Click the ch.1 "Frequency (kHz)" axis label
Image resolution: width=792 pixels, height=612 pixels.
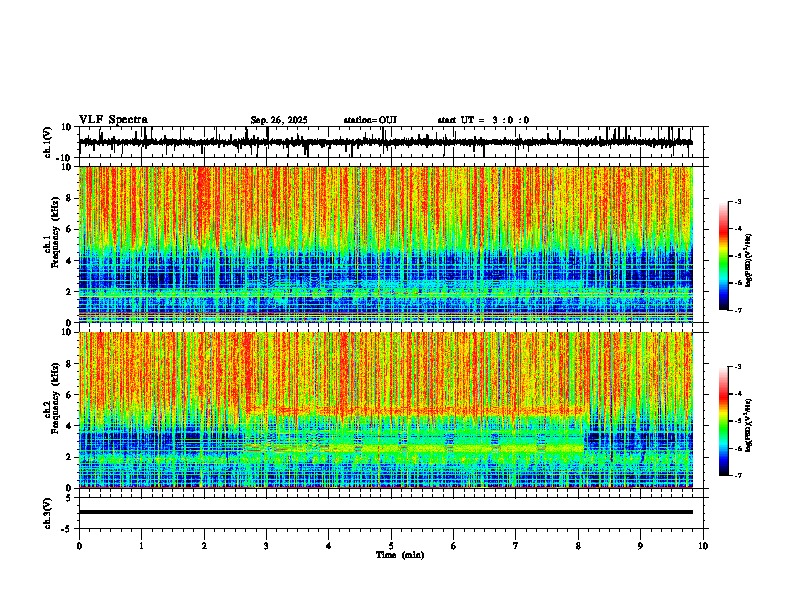pos(55,233)
